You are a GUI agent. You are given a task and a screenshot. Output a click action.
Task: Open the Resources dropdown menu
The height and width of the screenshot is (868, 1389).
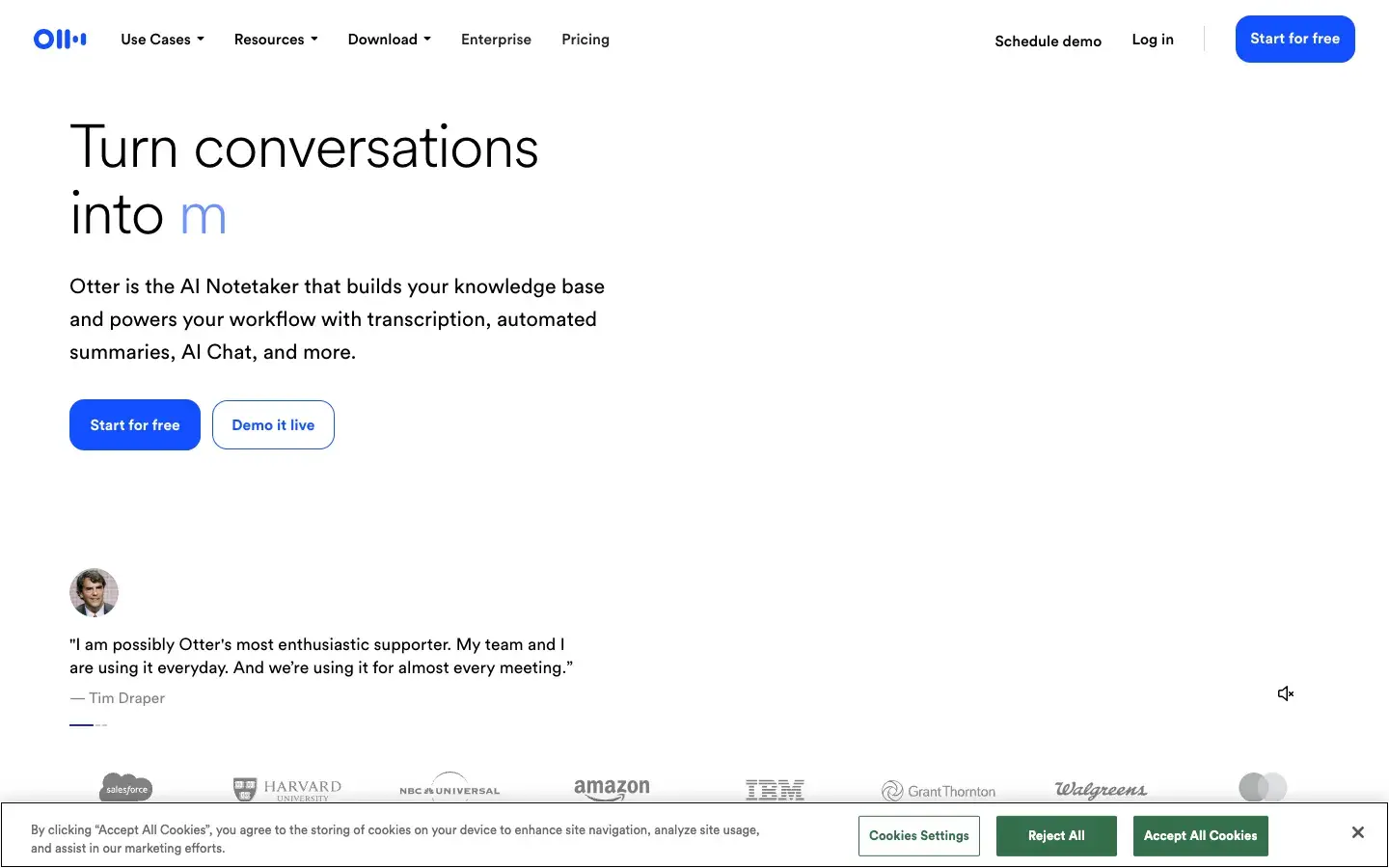[276, 40]
